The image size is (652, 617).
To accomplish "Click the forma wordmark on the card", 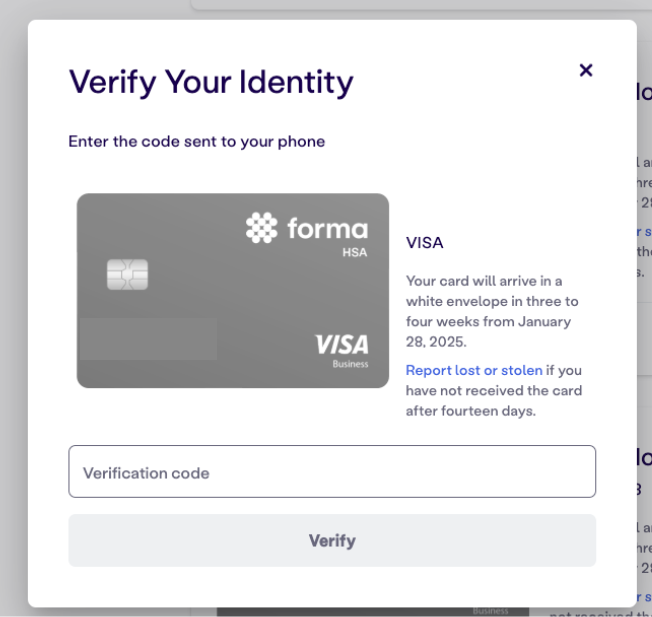I will 328,228.
